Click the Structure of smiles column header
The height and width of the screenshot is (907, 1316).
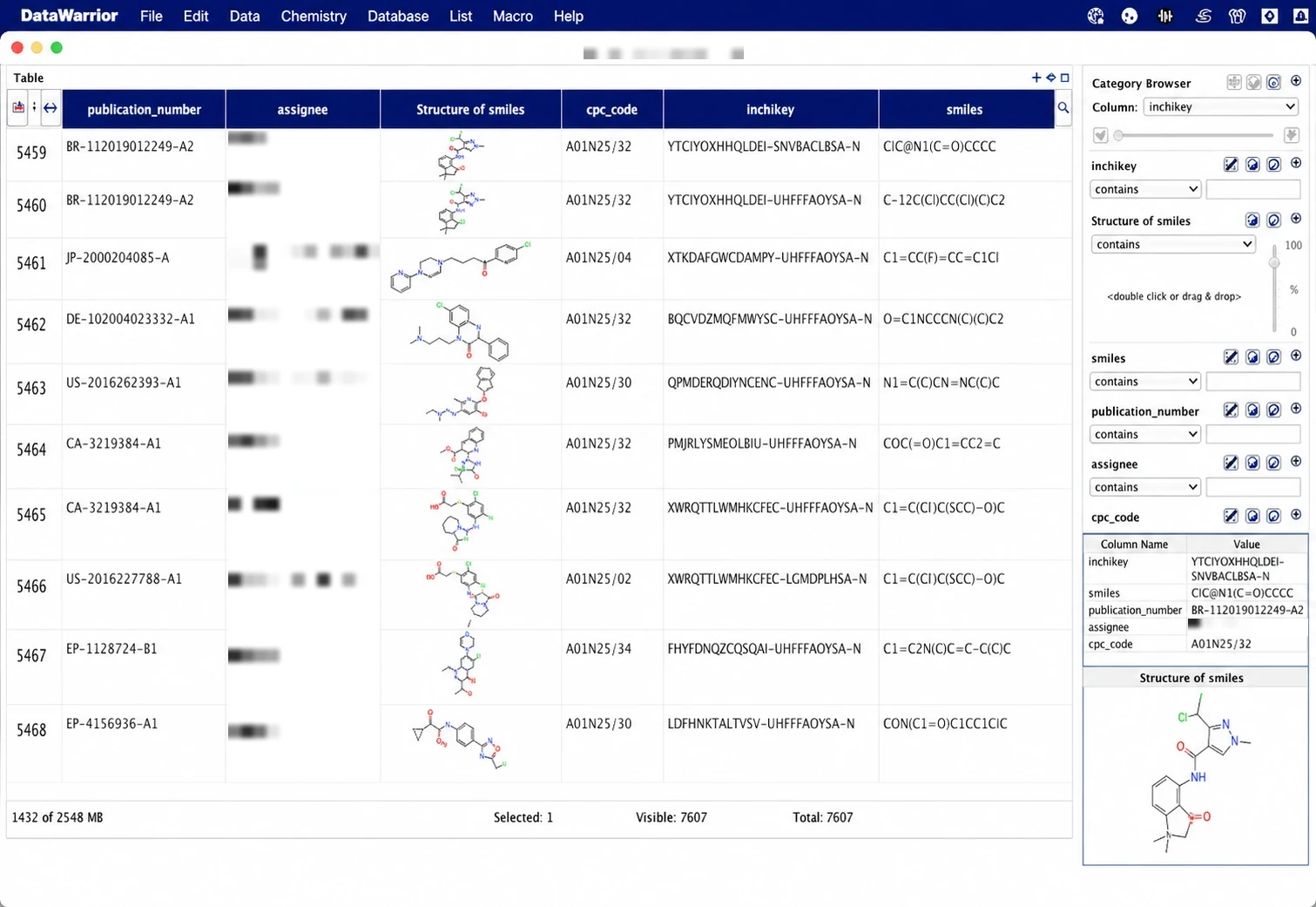470,109
